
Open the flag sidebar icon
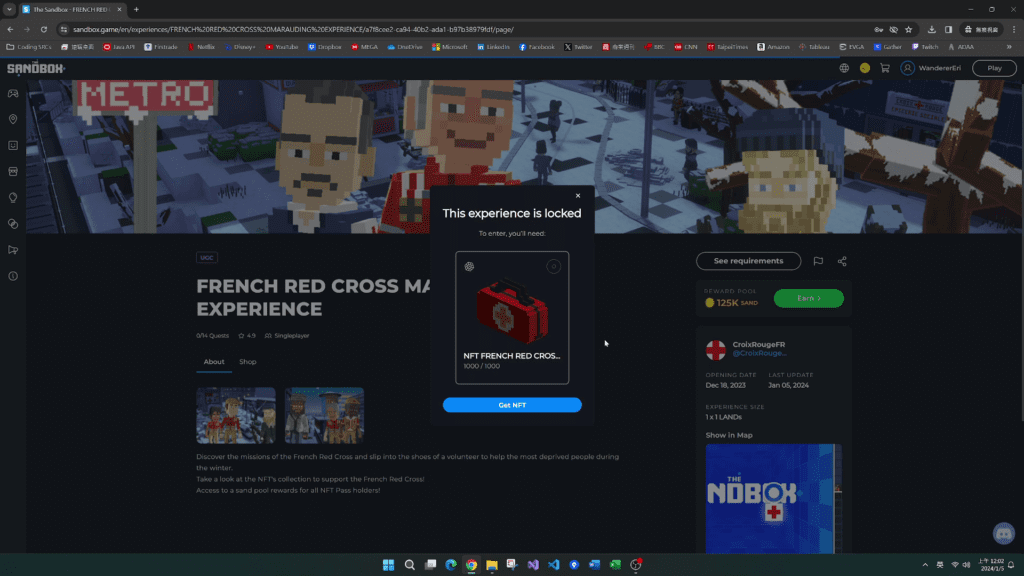click(13, 250)
